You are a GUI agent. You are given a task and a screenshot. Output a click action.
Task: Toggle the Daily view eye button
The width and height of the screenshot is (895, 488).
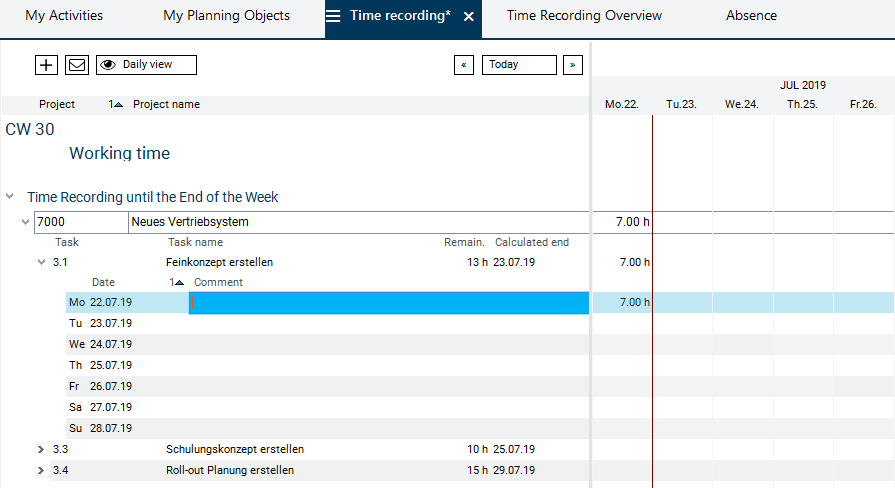(x=146, y=65)
